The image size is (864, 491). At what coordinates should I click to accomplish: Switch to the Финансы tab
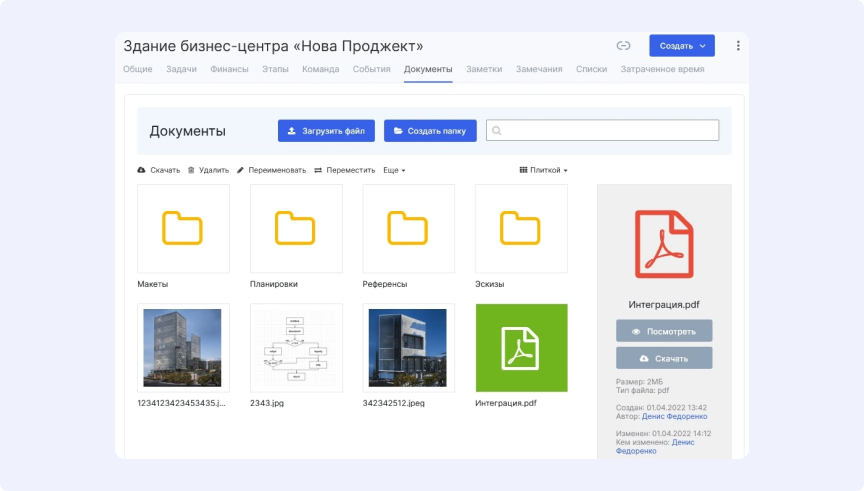[229, 69]
